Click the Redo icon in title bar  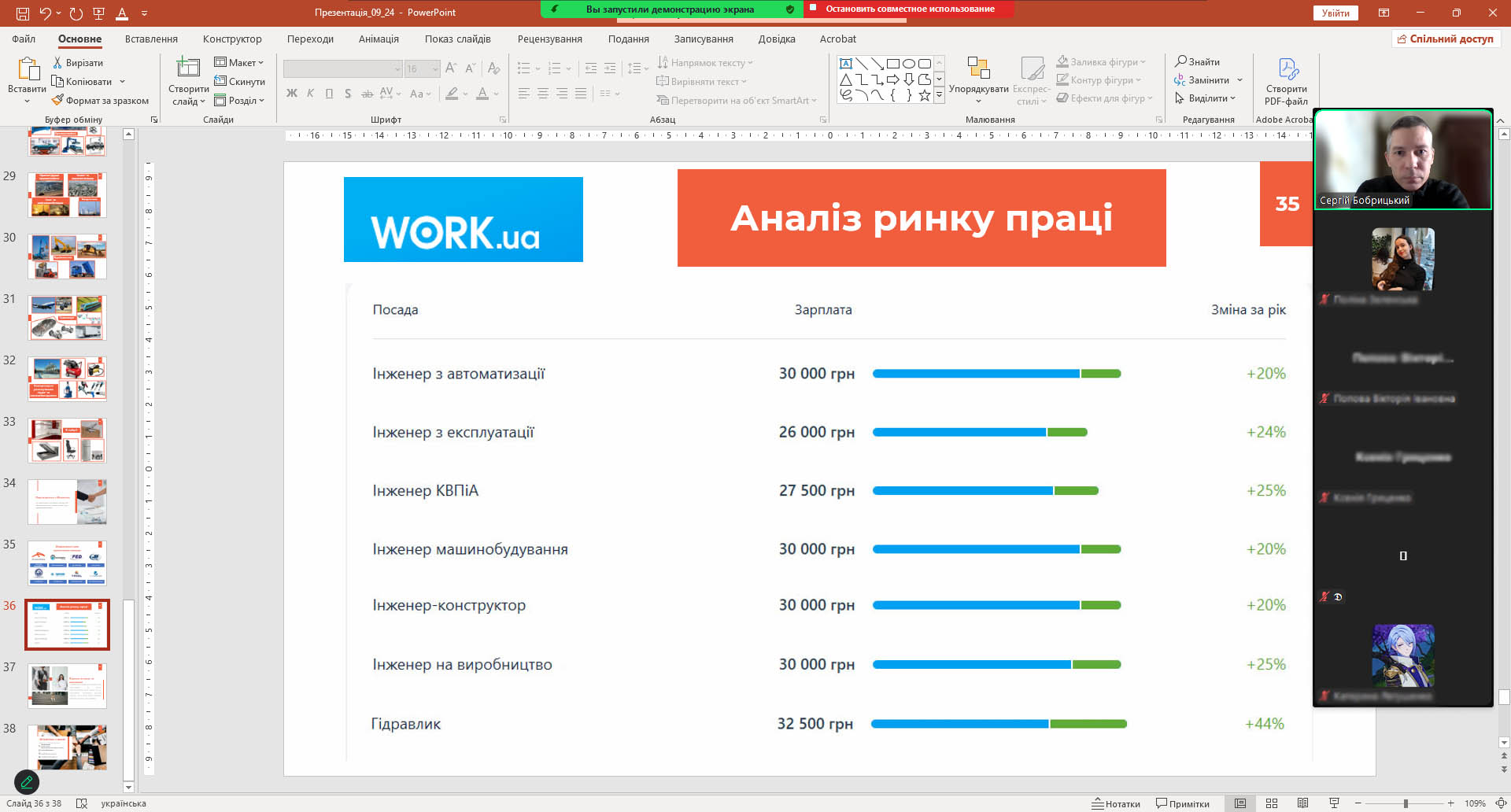pyautogui.click(x=76, y=13)
